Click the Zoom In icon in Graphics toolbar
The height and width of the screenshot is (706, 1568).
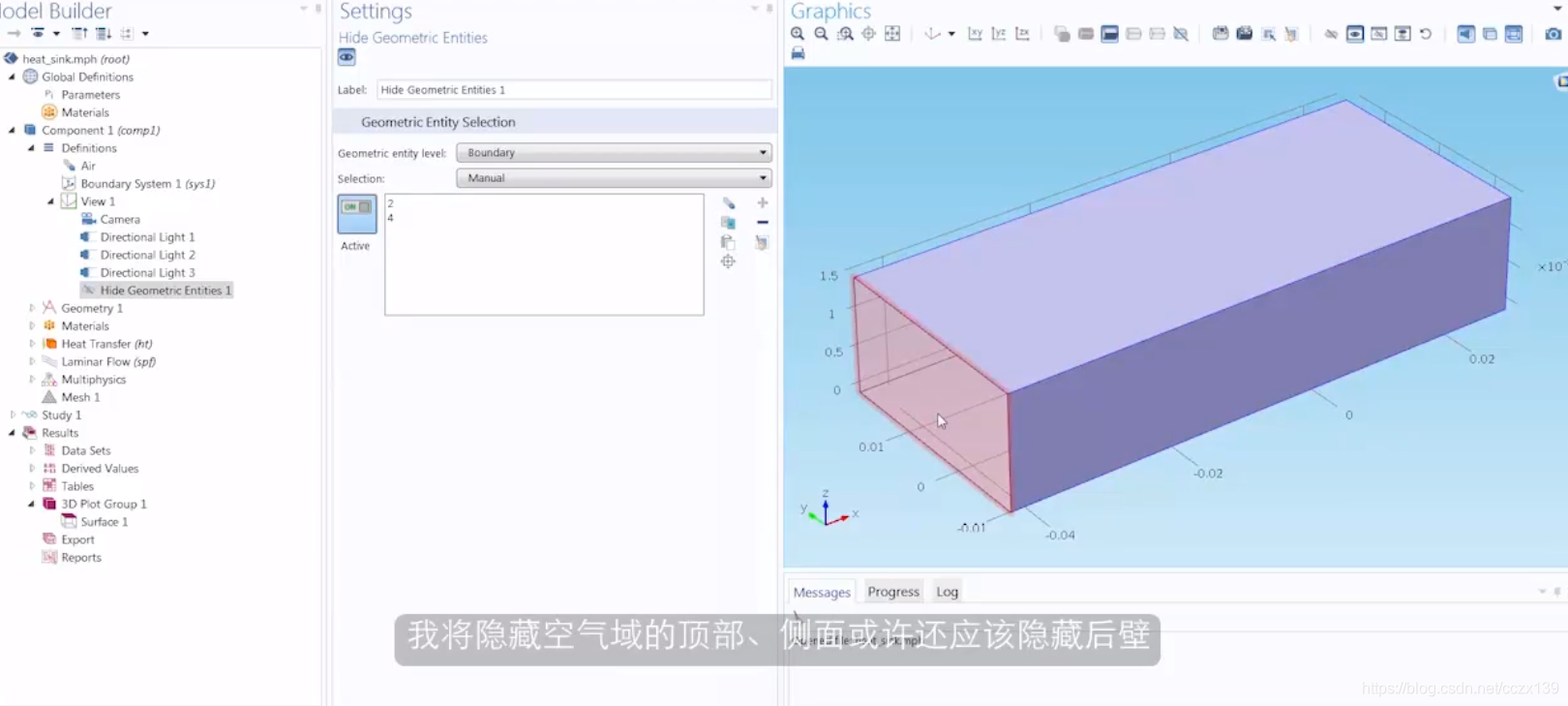798,34
